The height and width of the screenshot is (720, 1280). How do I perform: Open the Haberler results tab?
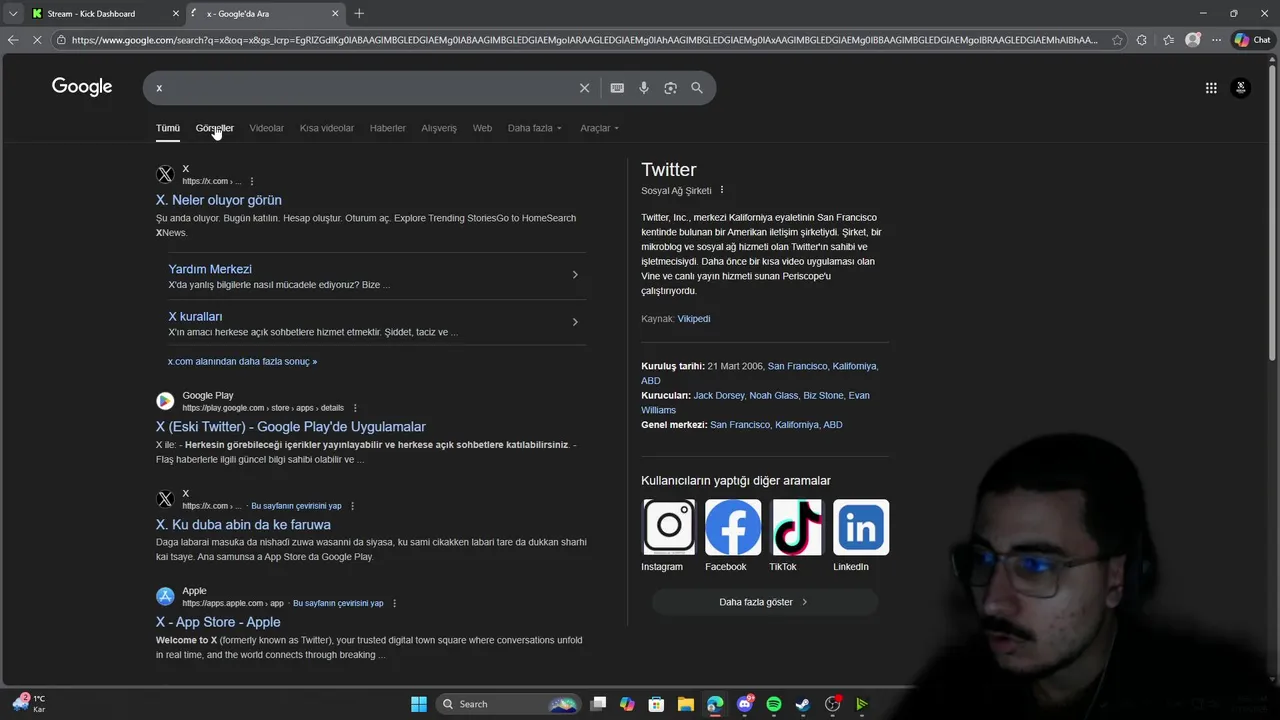(388, 128)
